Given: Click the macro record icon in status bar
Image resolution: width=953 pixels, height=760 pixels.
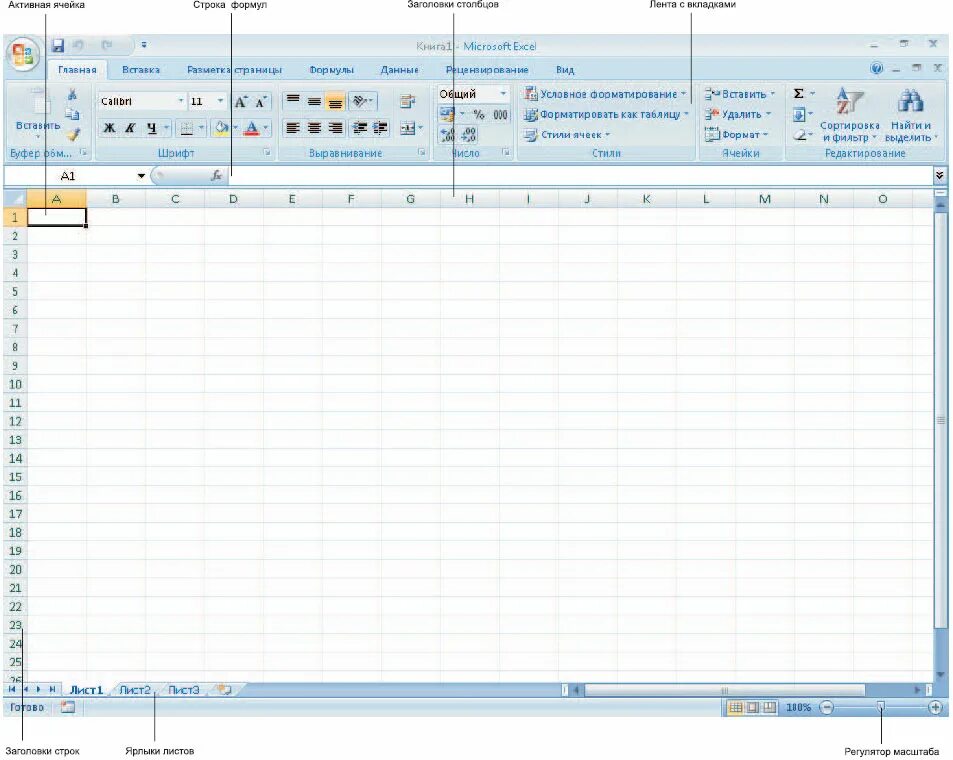Looking at the screenshot, I should click(67, 707).
